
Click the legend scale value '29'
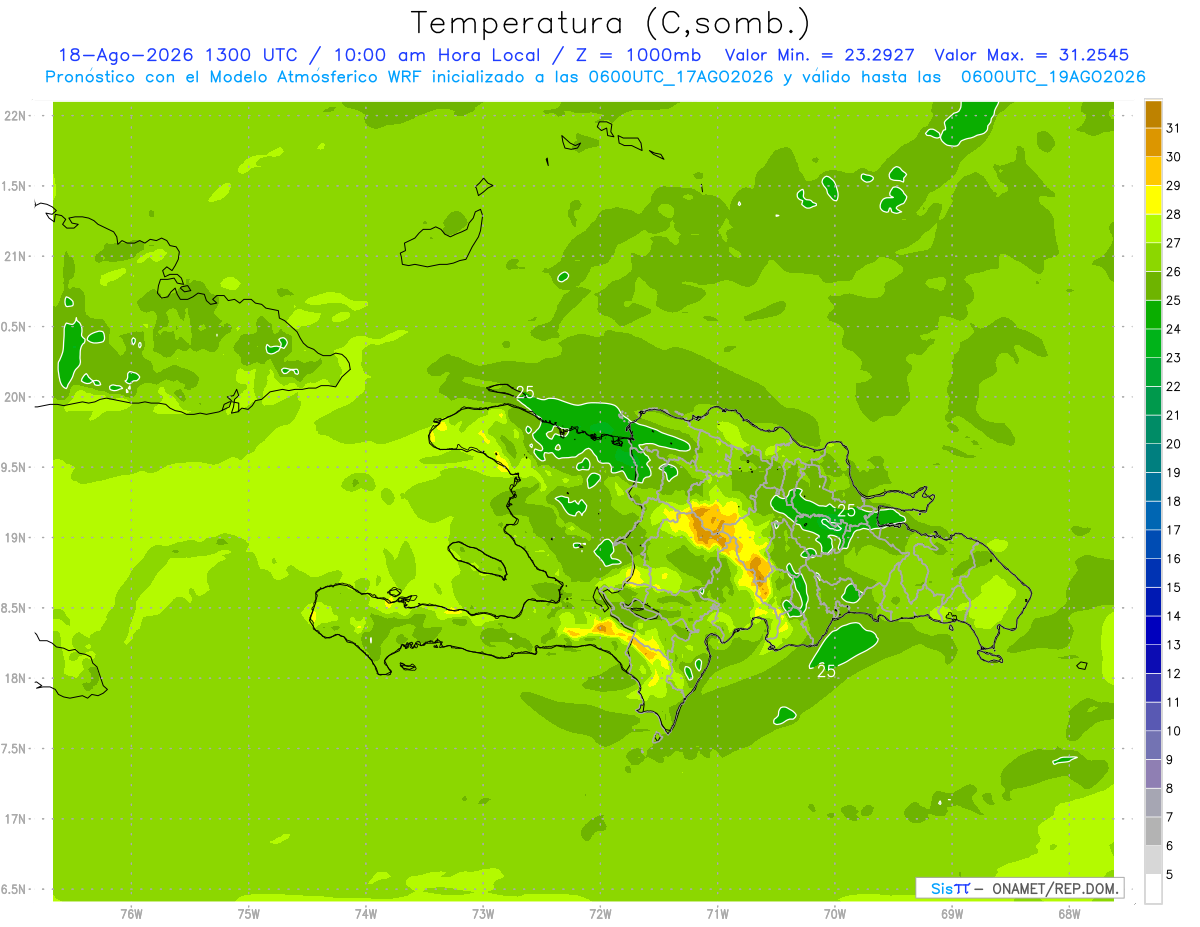tap(1173, 185)
